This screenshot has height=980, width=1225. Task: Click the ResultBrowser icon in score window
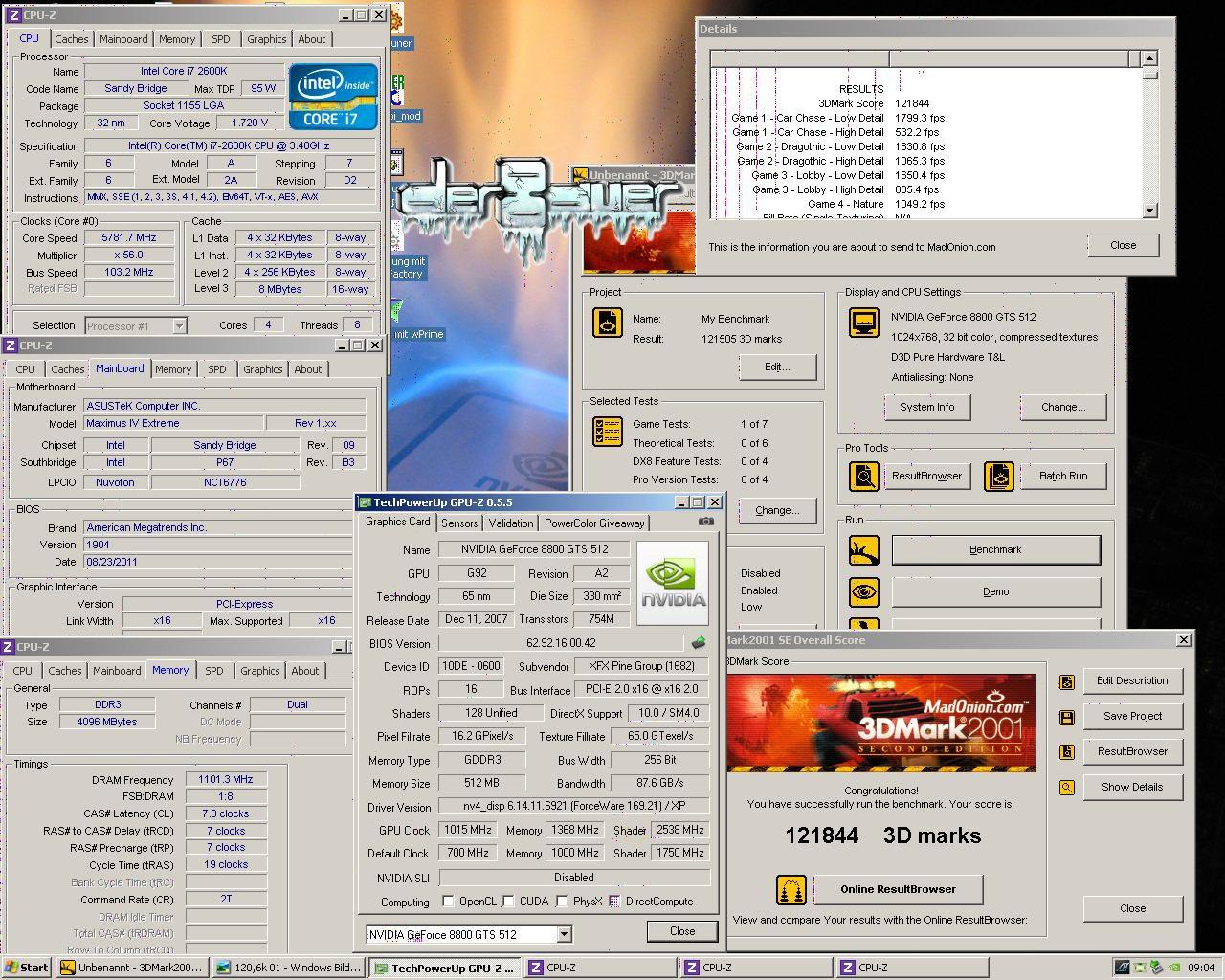click(1067, 752)
